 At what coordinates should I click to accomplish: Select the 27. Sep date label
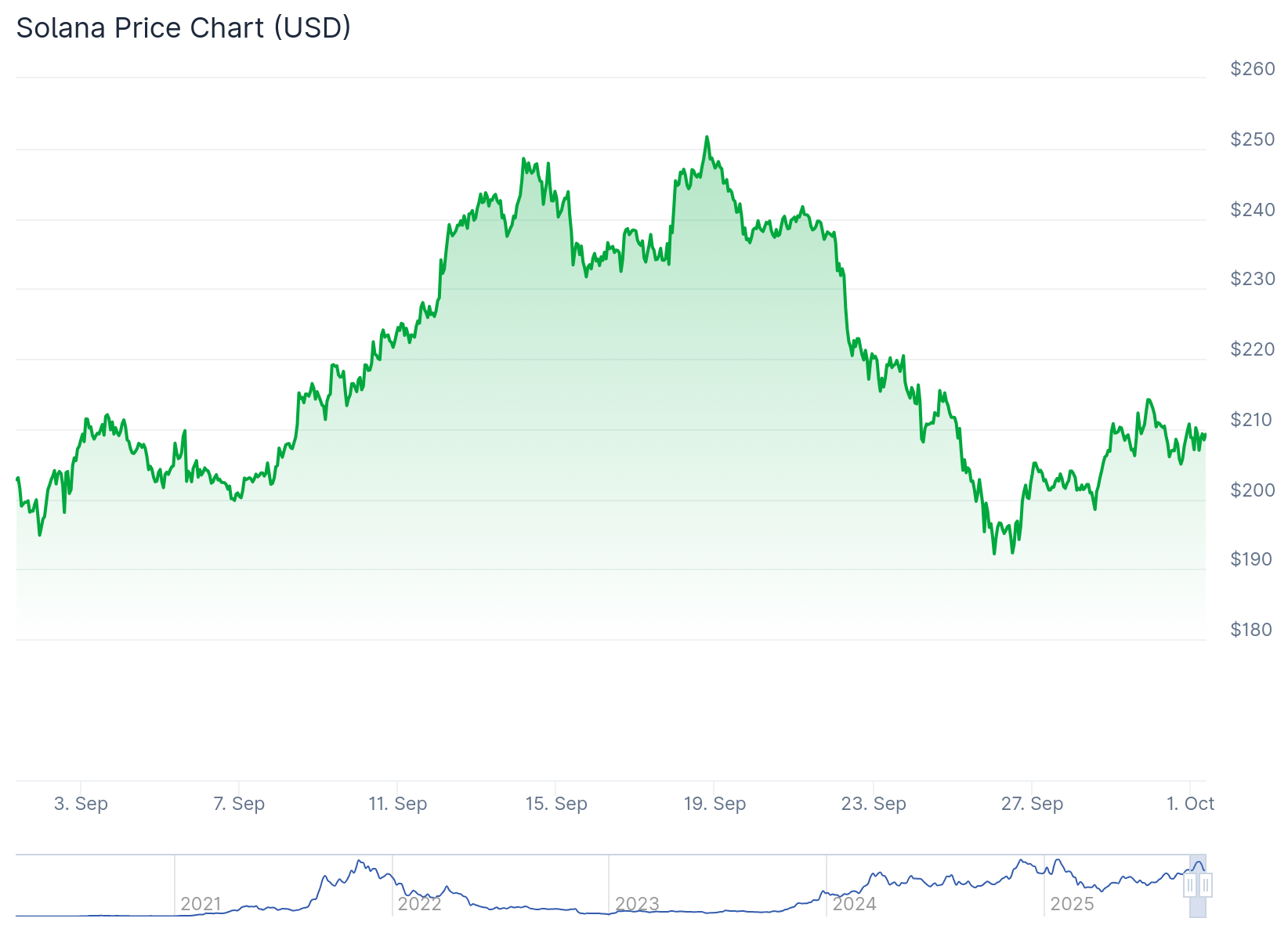1032,804
